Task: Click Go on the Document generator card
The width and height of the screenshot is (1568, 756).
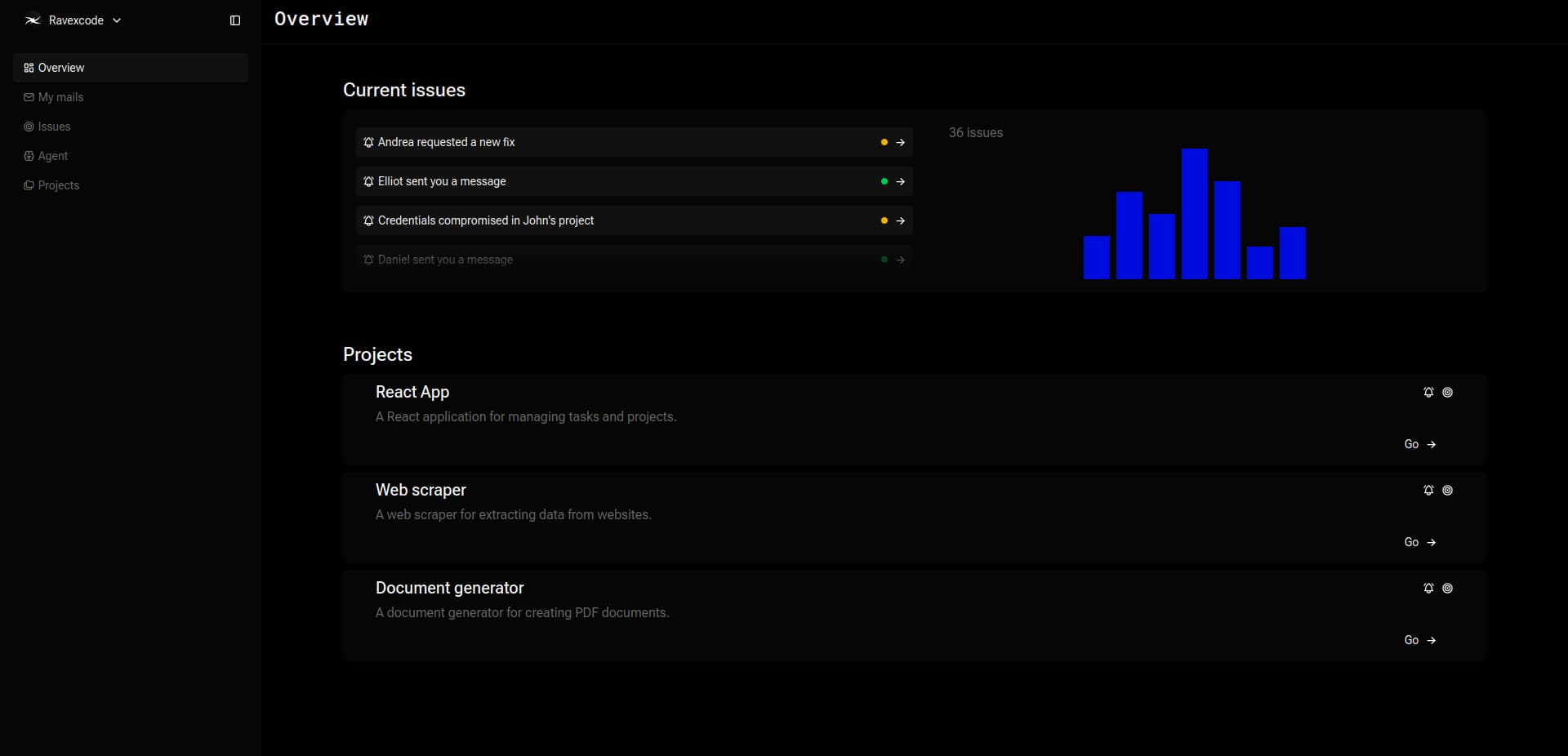Action: point(1420,640)
